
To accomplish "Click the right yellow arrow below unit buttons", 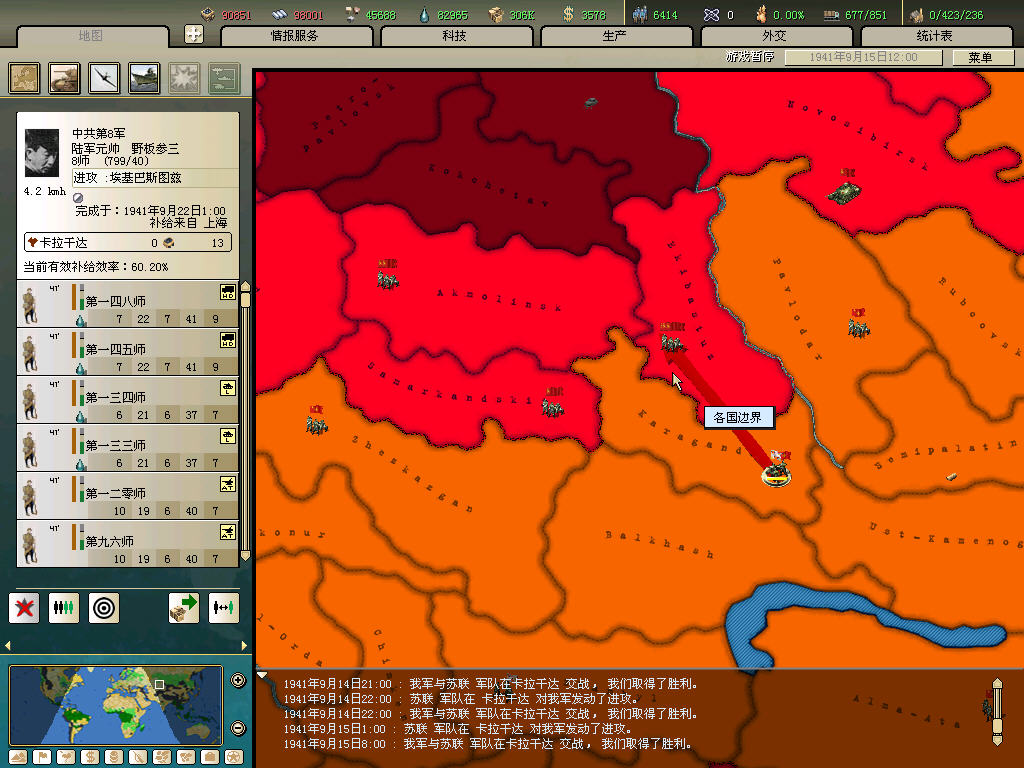I will pos(244,645).
